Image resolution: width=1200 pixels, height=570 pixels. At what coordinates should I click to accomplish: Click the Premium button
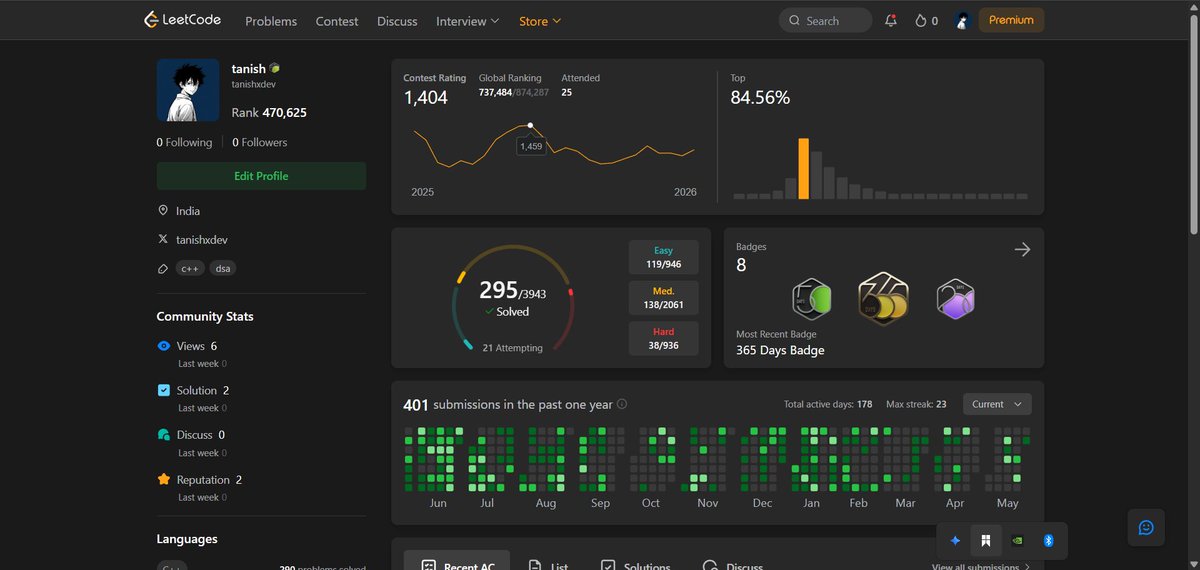point(1011,20)
